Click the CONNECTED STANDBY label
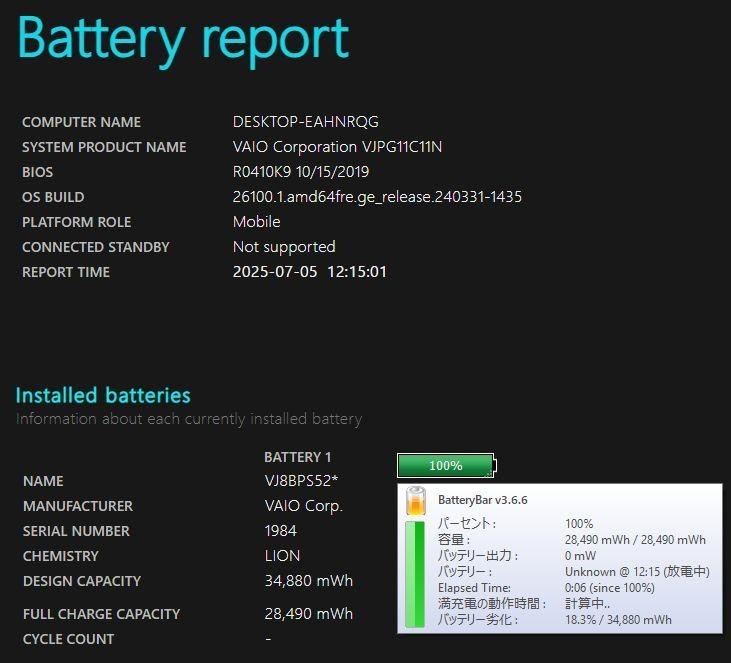Image resolution: width=731 pixels, height=663 pixels. coord(96,247)
